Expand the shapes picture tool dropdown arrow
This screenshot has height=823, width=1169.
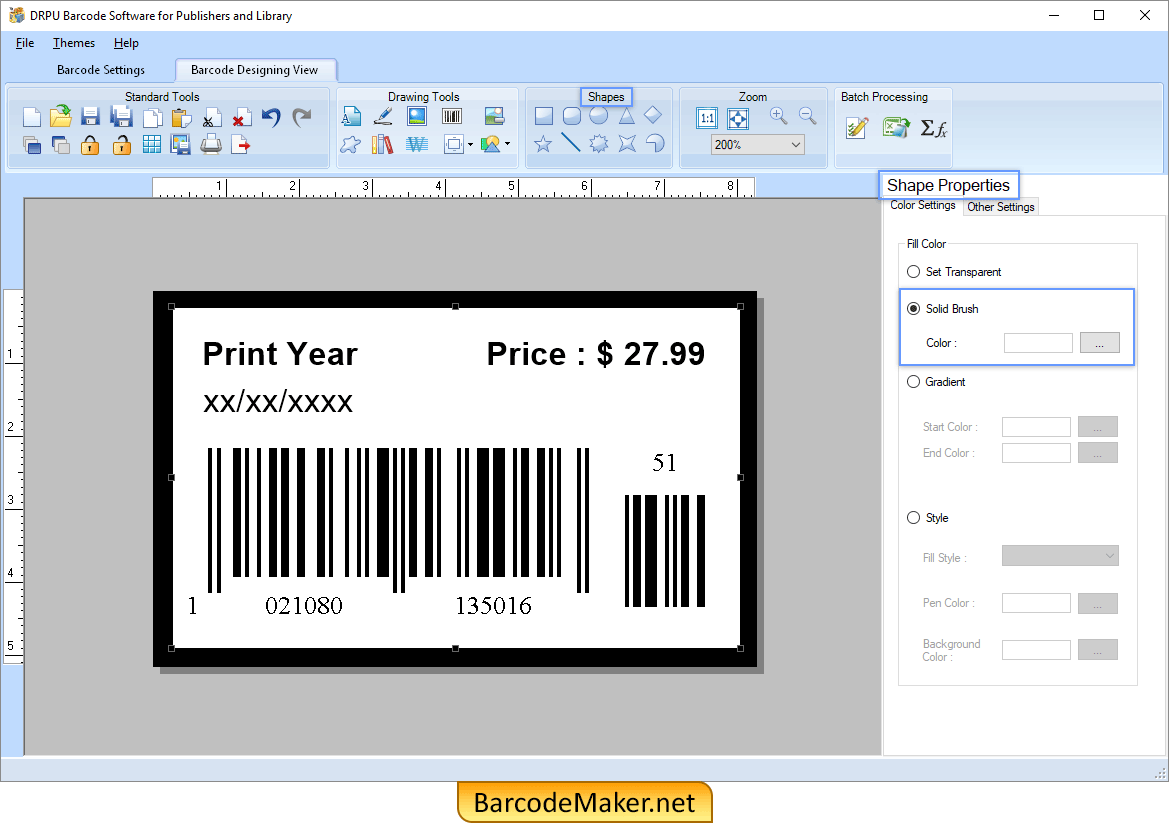pyautogui.click(x=507, y=144)
